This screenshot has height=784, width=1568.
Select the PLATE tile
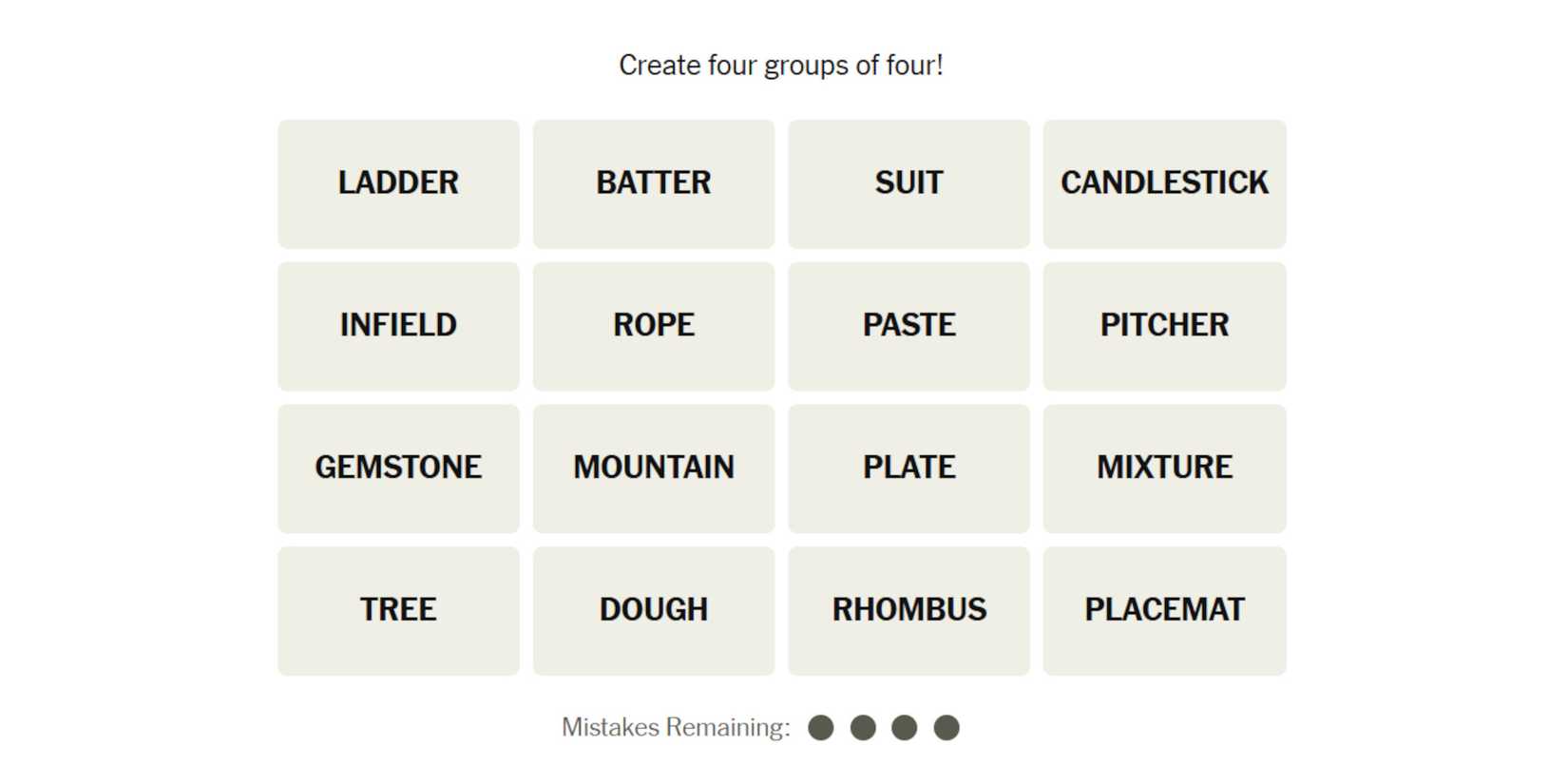tap(908, 468)
